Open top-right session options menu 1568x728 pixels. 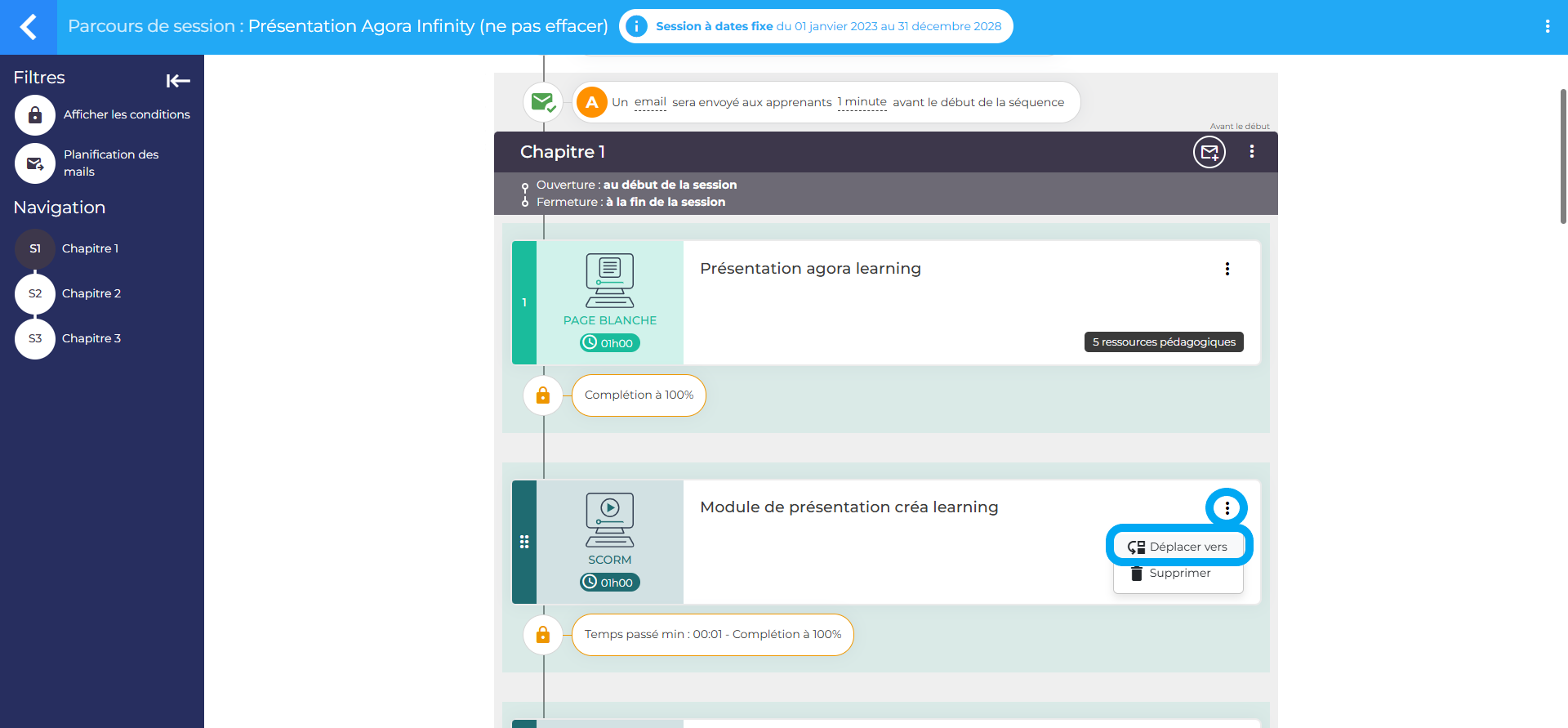[x=1547, y=26]
